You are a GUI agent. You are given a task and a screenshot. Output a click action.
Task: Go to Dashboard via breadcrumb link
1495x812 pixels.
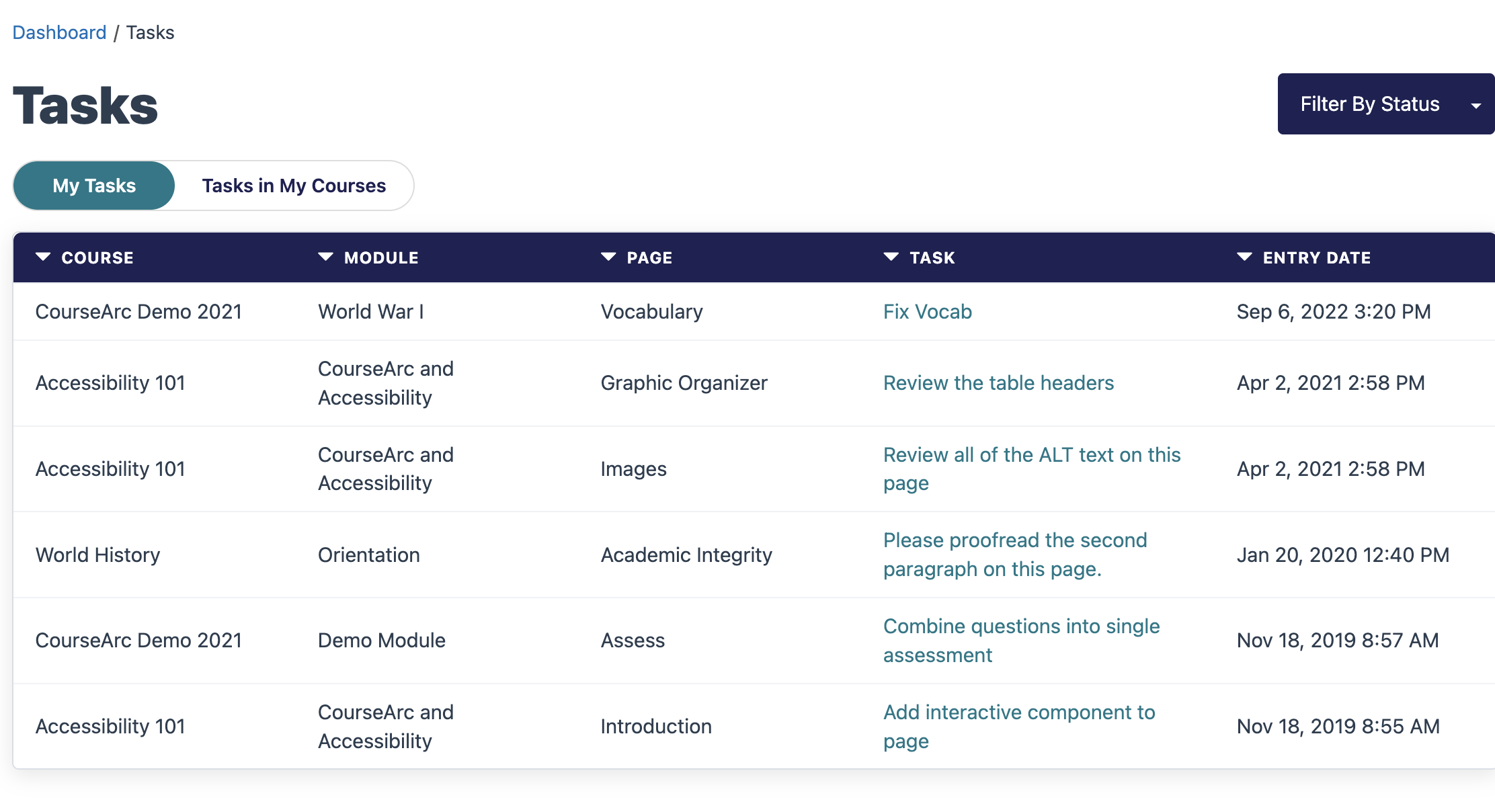pyautogui.click(x=59, y=32)
